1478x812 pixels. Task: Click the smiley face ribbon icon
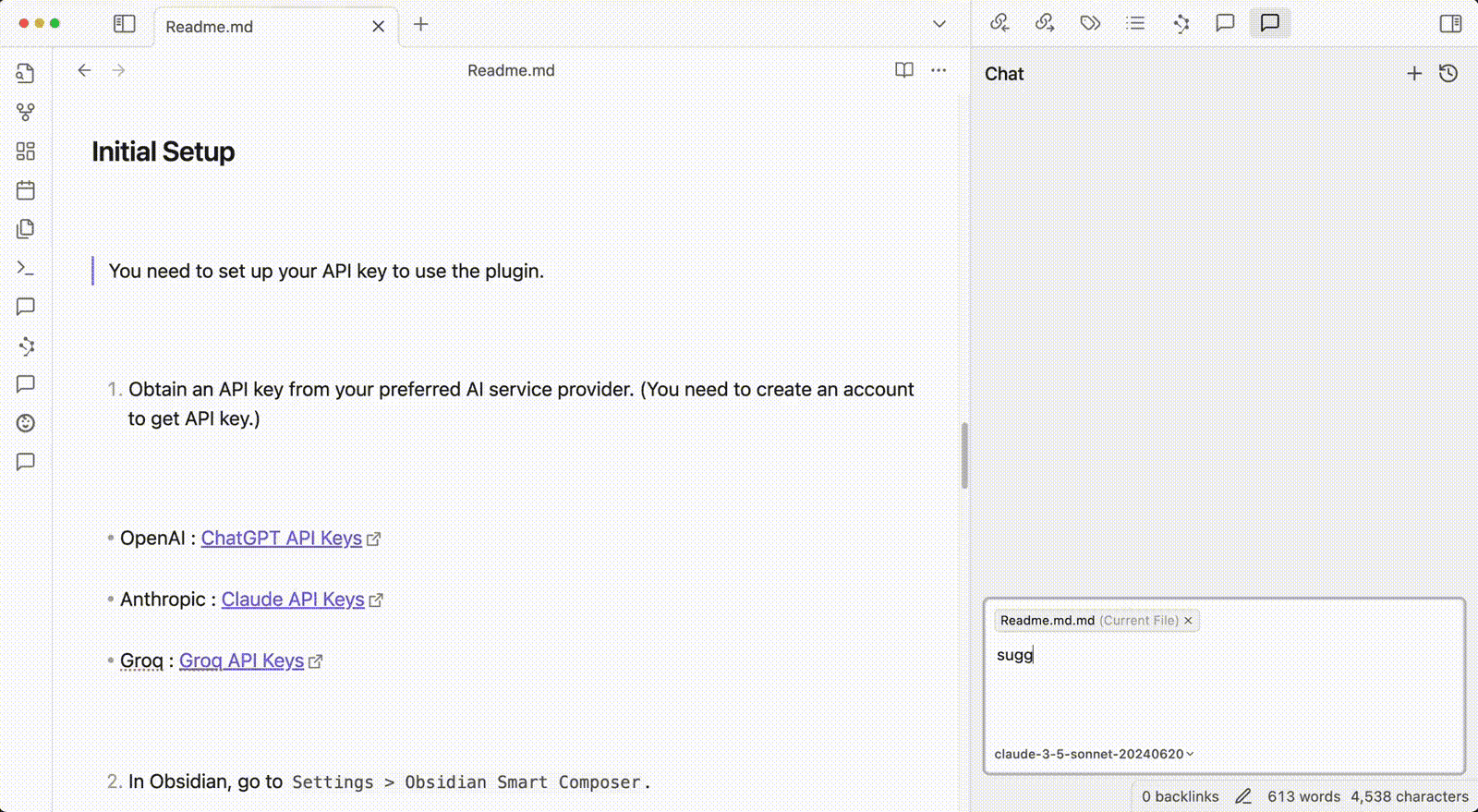click(x=26, y=423)
